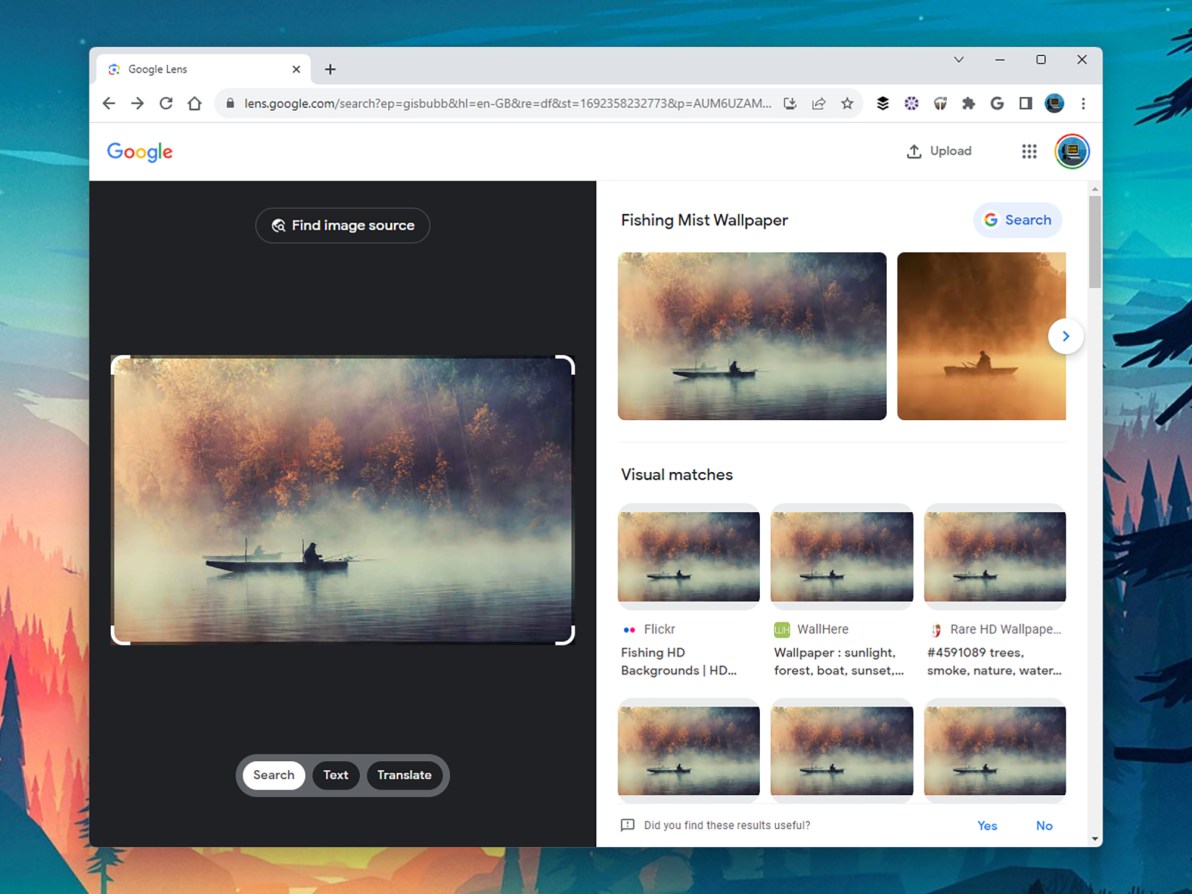Click the Chrome extensions puzzle icon
The image size is (1192, 894).
968,103
